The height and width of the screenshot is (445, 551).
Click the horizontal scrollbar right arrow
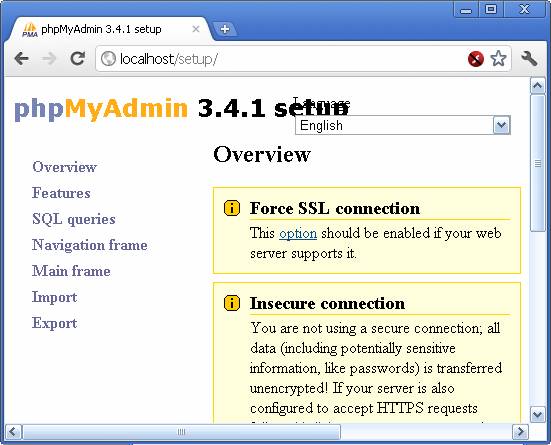(x=520, y=431)
